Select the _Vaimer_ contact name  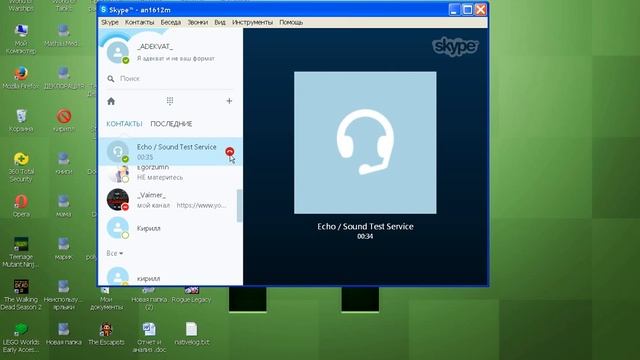(x=151, y=195)
